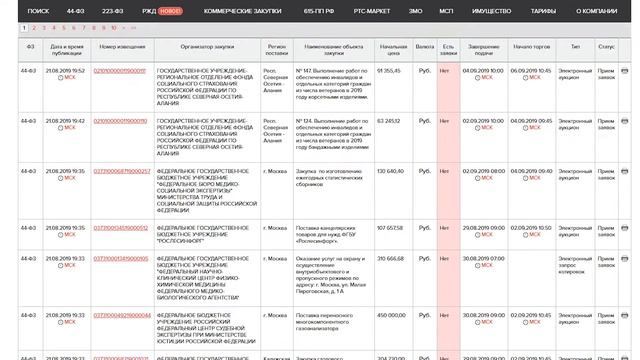Image resolution: width=640 pixels, height=360 pixels.
Task: Print the 130 640,40 notice row
Action: (624, 171)
